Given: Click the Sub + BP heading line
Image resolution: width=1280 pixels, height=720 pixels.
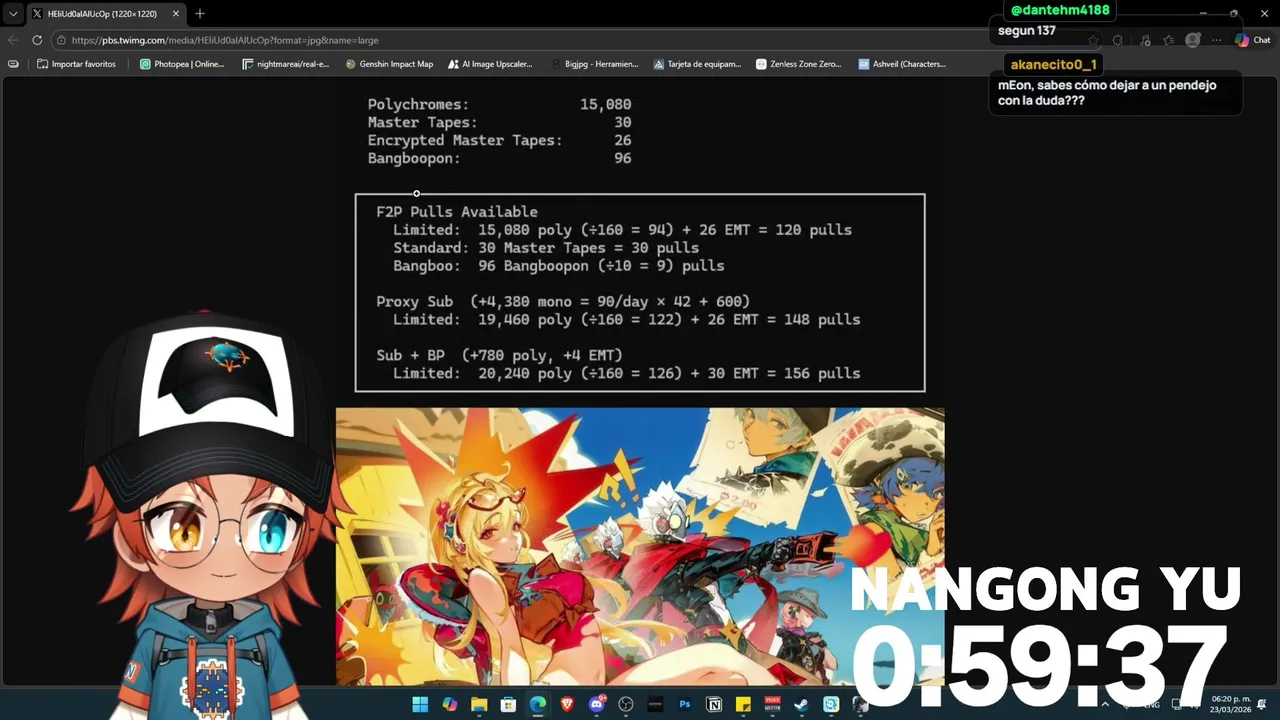Looking at the screenshot, I should click(x=499, y=355).
